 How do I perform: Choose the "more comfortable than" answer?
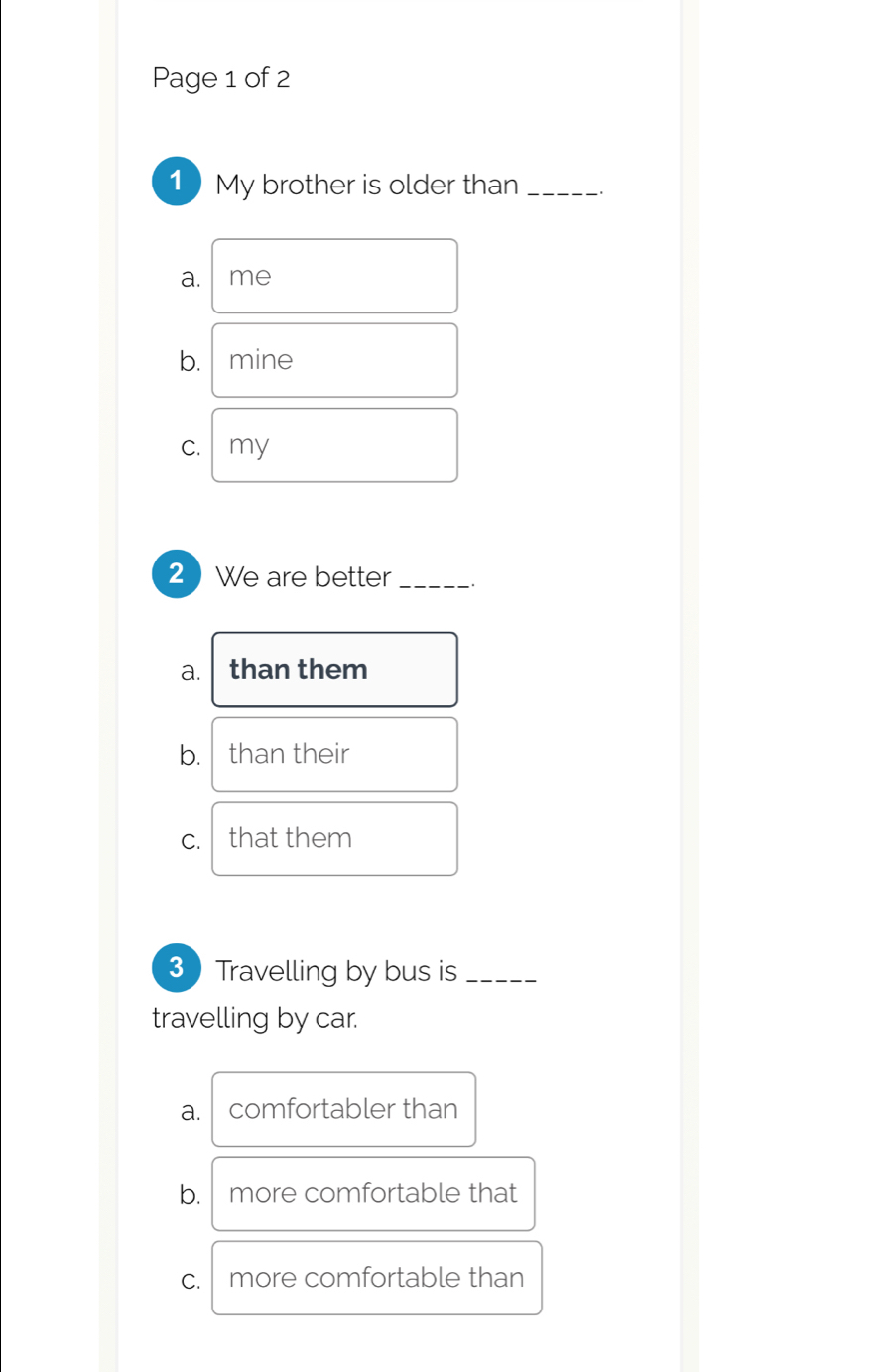376,1278
